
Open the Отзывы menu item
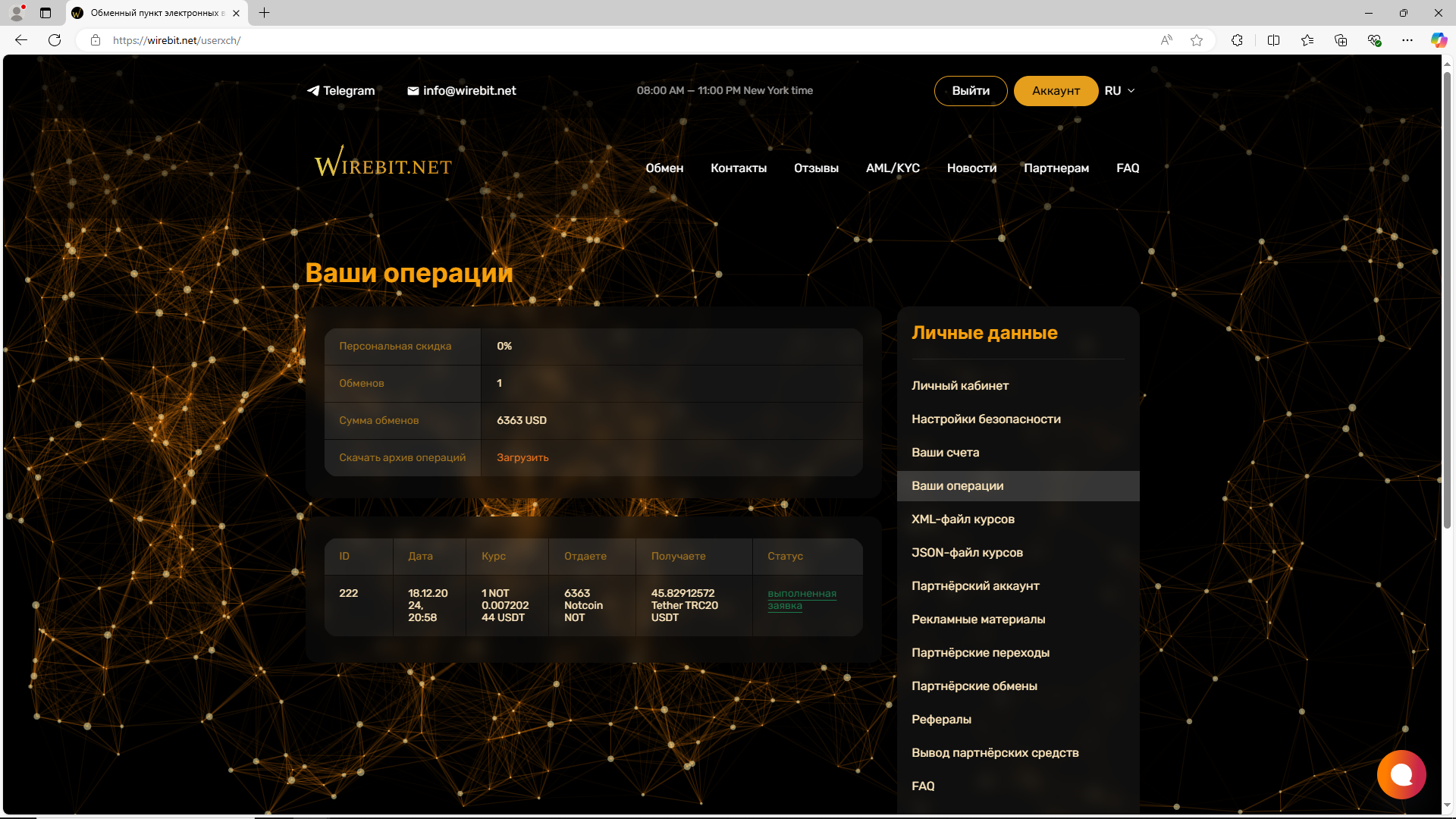(x=816, y=168)
